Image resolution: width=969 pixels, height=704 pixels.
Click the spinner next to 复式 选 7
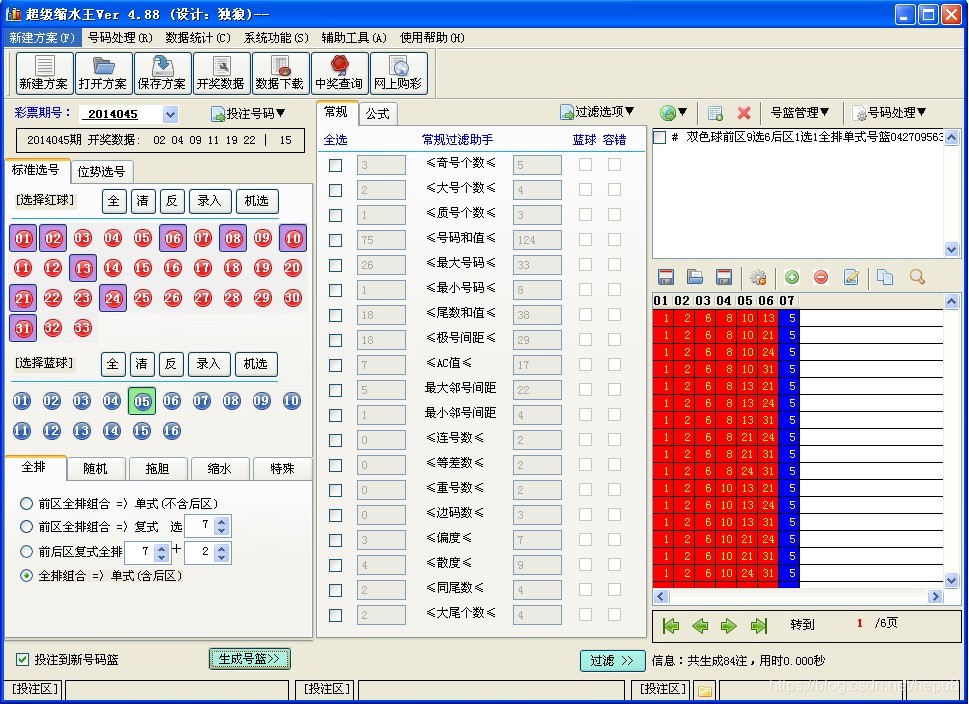222,526
